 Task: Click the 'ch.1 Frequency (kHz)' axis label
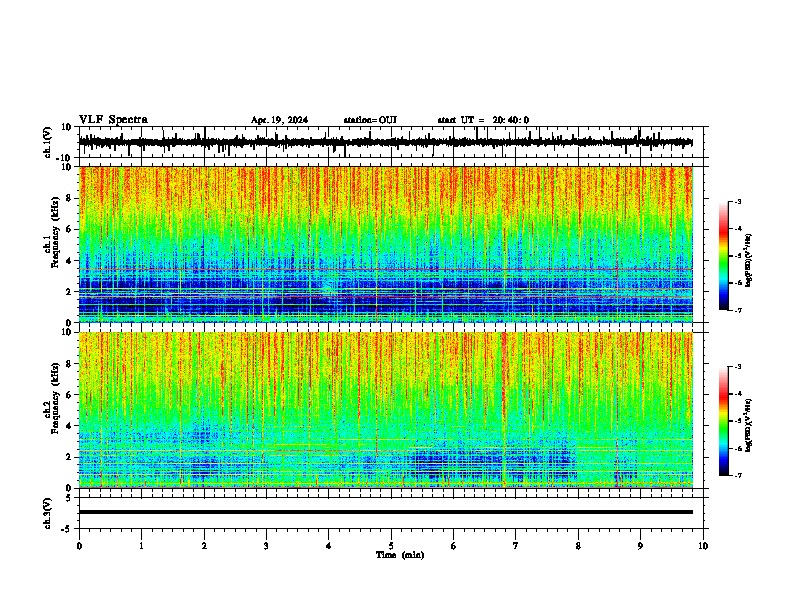tap(52, 232)
